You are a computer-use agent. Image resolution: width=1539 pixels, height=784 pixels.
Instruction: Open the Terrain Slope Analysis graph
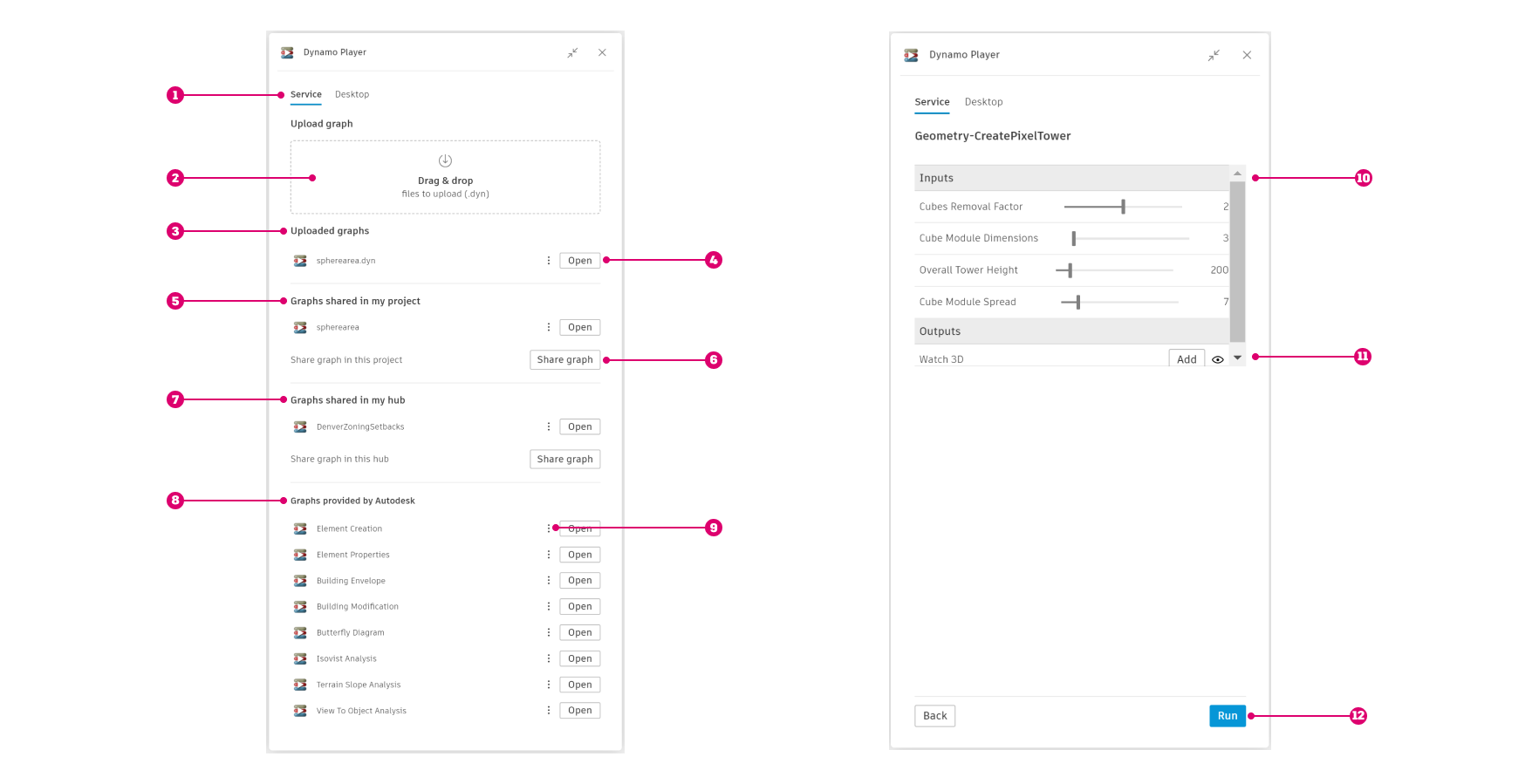pyautogui.click(x=580, y=685)
